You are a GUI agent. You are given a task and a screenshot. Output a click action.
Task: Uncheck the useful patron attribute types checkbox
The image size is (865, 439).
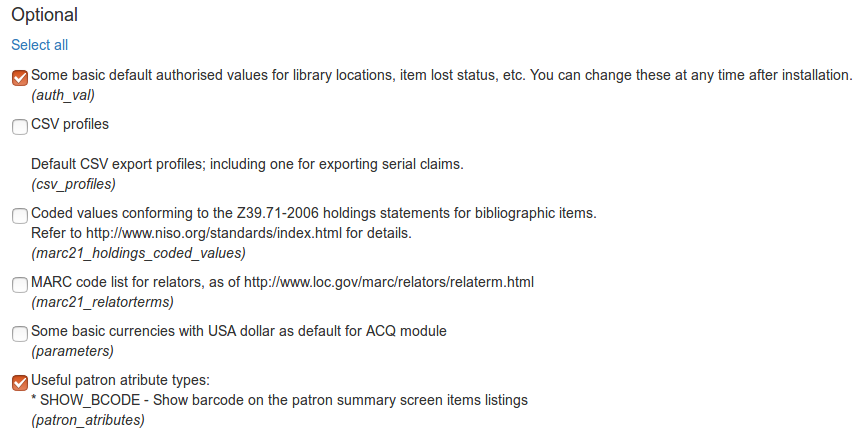tap(20, 382)
